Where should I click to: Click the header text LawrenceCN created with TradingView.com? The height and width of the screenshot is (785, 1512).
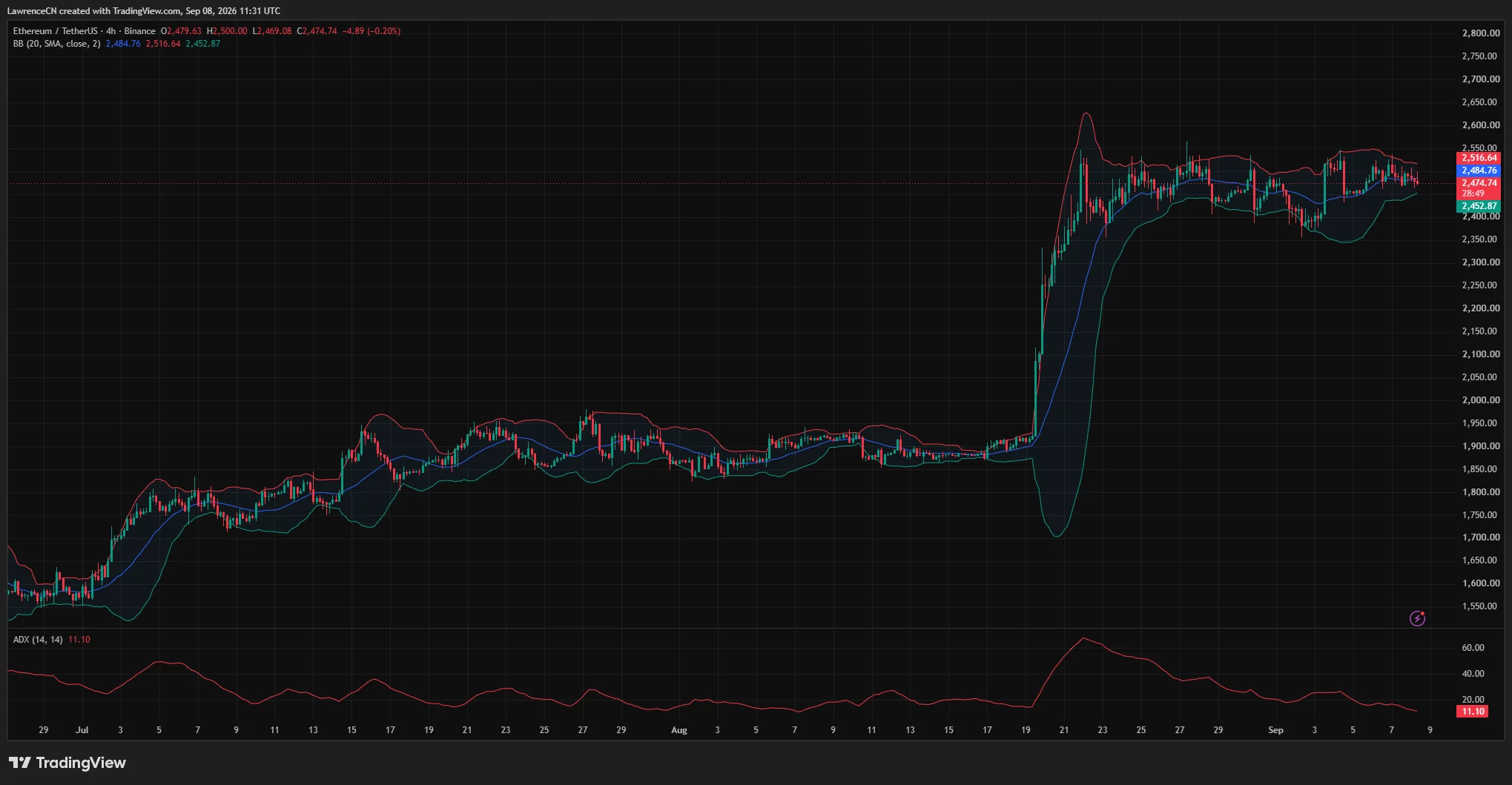93,11
